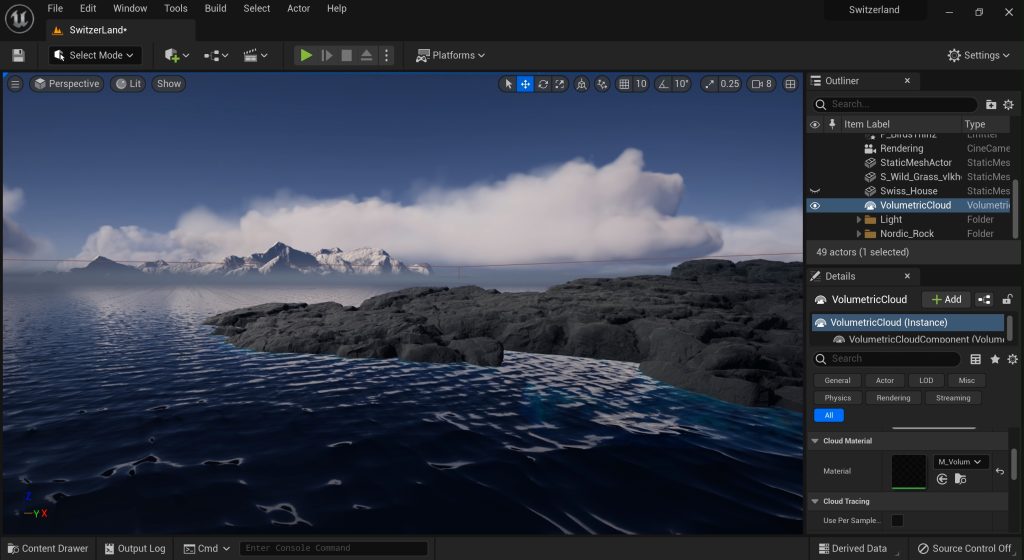Click the eject button in the toolbar
1024x560 pixels.
coord(366,55)
